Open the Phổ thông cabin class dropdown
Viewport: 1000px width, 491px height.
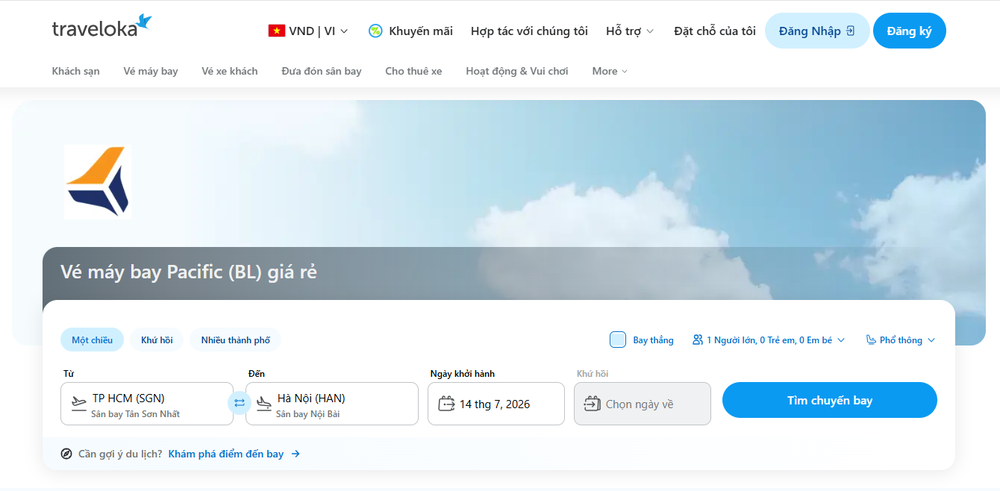(x=901, y=340)
